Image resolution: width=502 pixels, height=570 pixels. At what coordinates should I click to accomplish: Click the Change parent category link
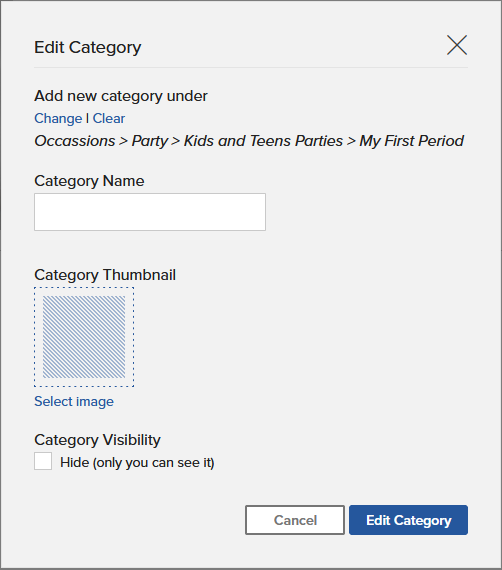click(58, 119)
